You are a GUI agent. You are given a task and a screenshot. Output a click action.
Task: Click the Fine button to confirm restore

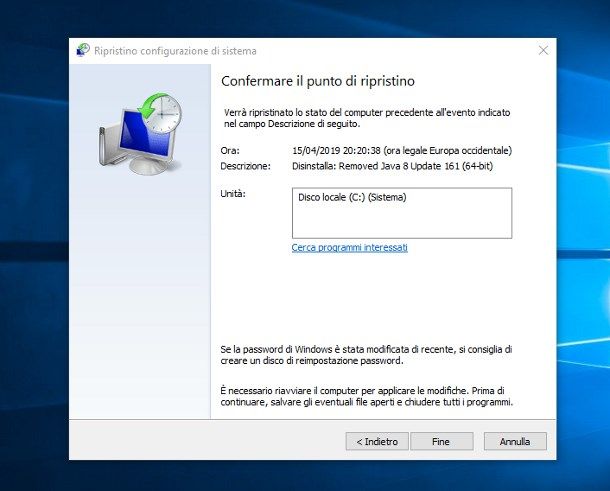[442, 442]
